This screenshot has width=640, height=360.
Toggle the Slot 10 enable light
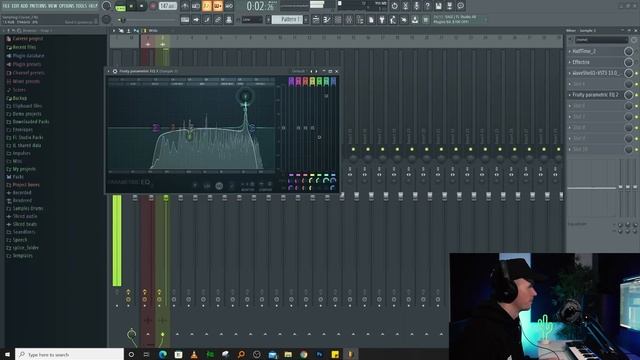637,150
